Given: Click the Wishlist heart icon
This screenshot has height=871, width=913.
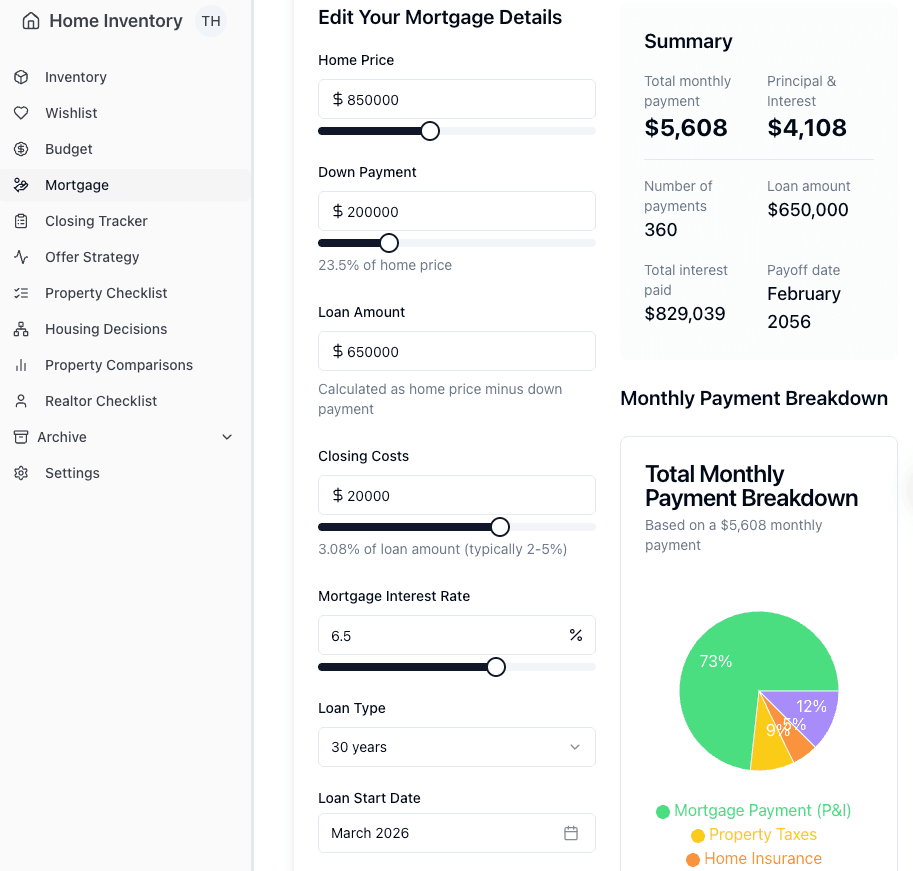Looking at the screenshot, I should 21,113.
